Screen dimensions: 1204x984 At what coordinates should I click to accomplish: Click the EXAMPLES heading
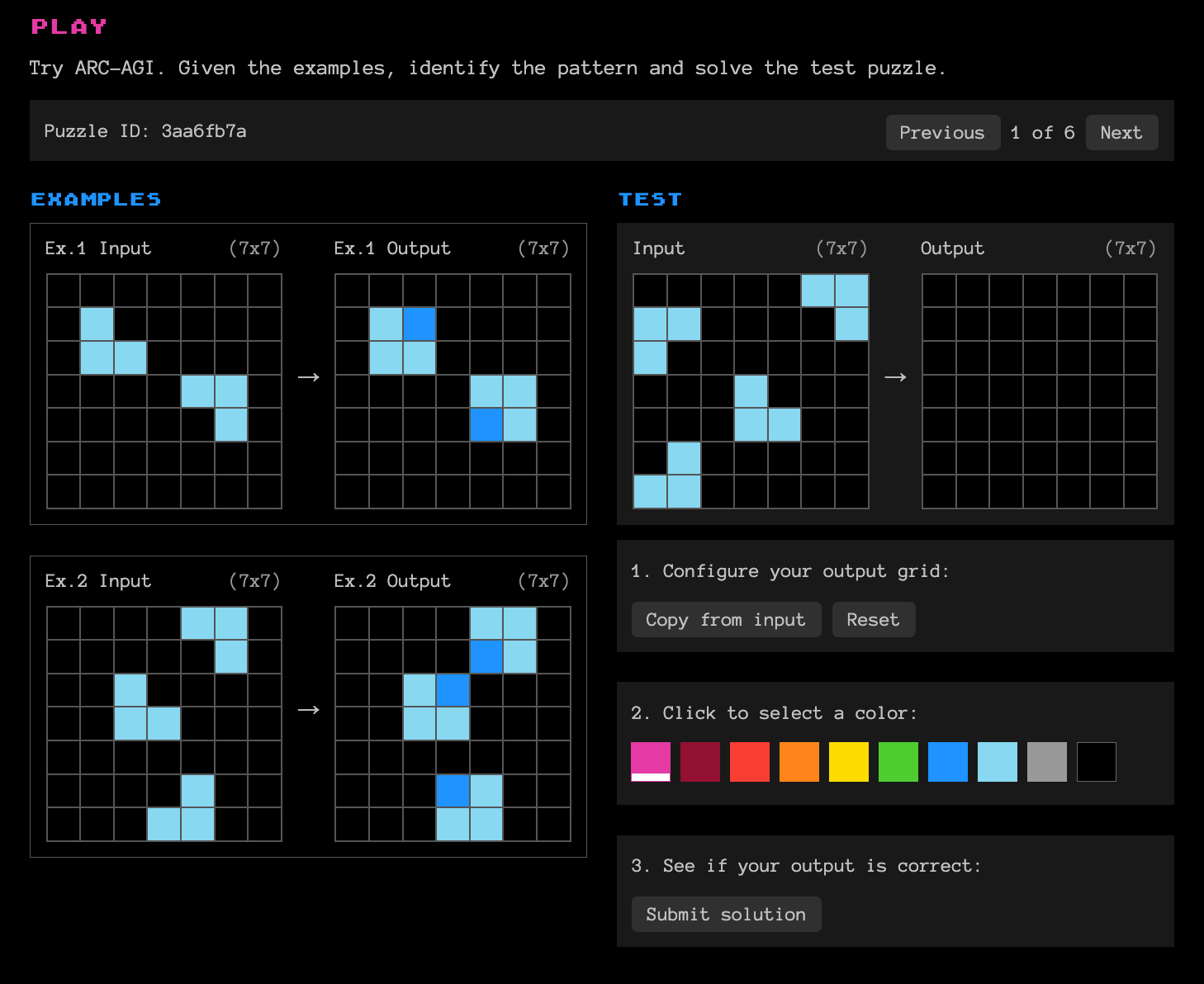(x=96, y=199)
